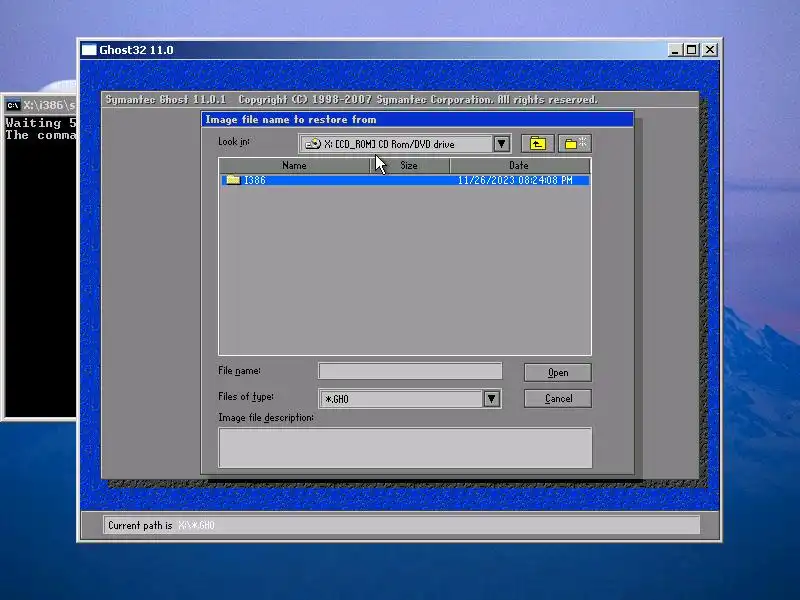
Task: Click the Cancel button
Action: tap(558, 398)
